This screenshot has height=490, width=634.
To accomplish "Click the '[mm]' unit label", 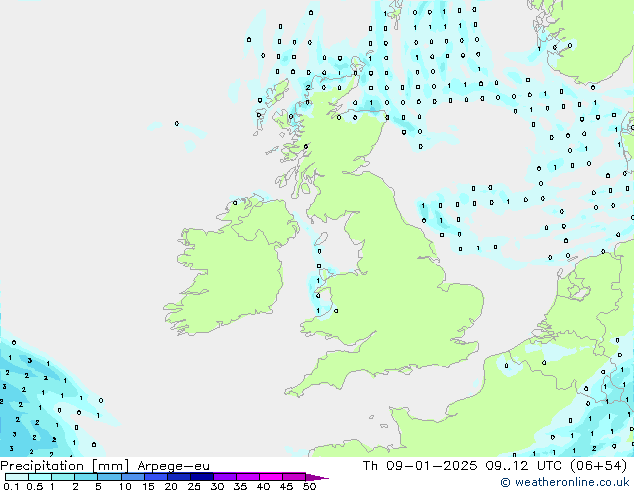I will 111,466.
